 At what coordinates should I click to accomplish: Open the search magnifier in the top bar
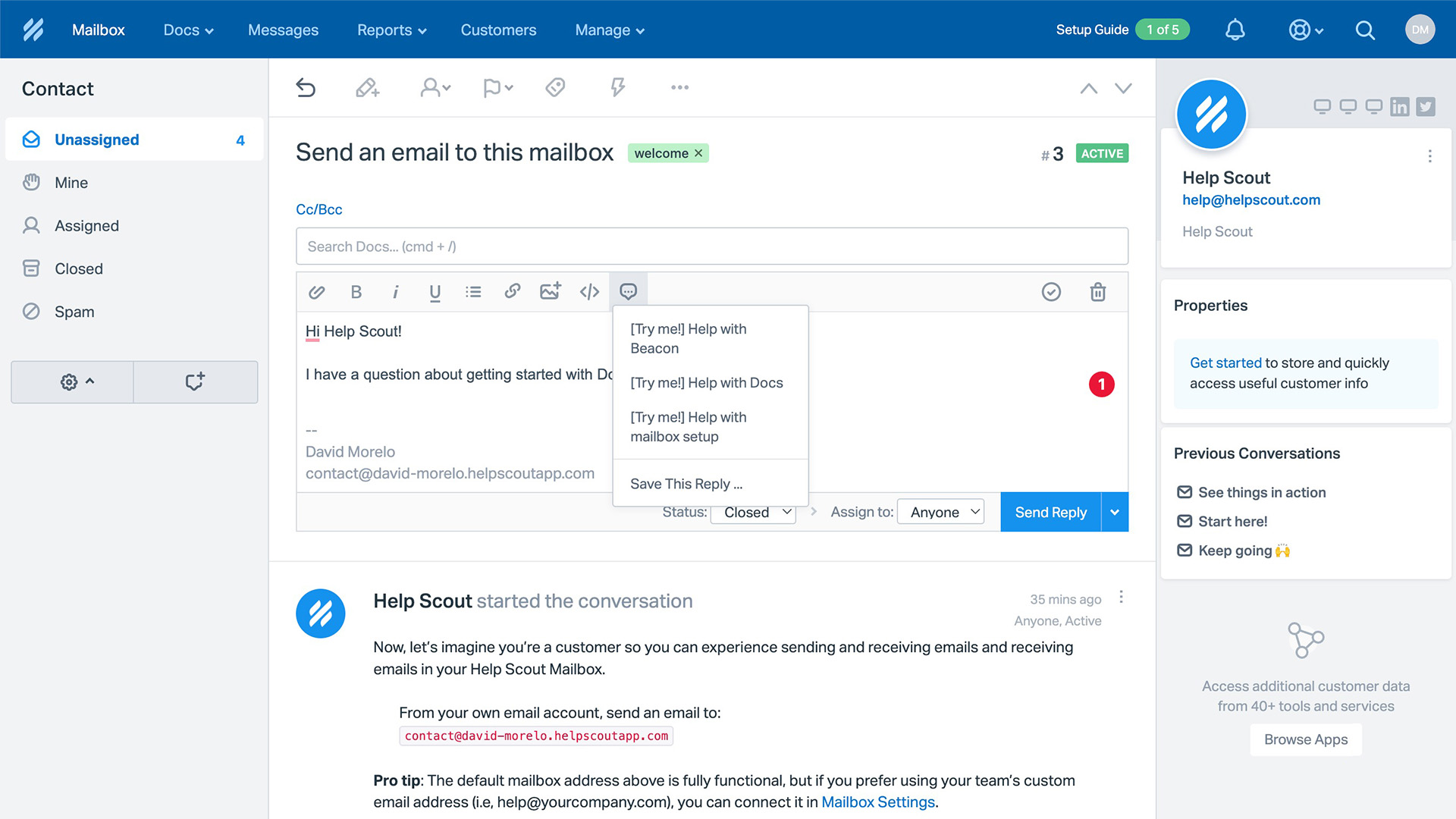coord(1365,30)
